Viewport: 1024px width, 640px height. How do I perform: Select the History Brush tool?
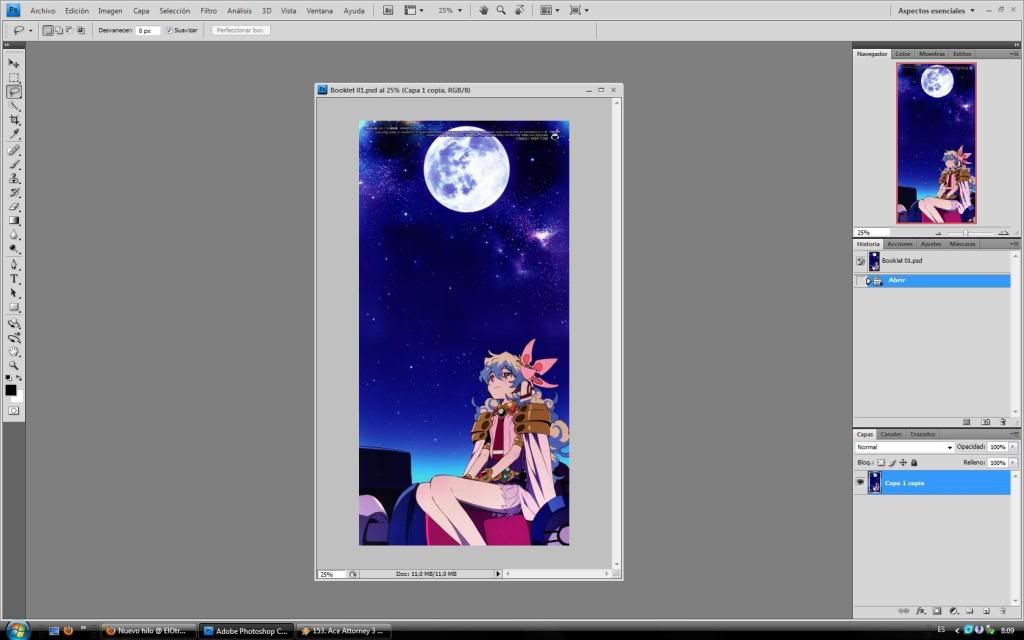[14, 193]
